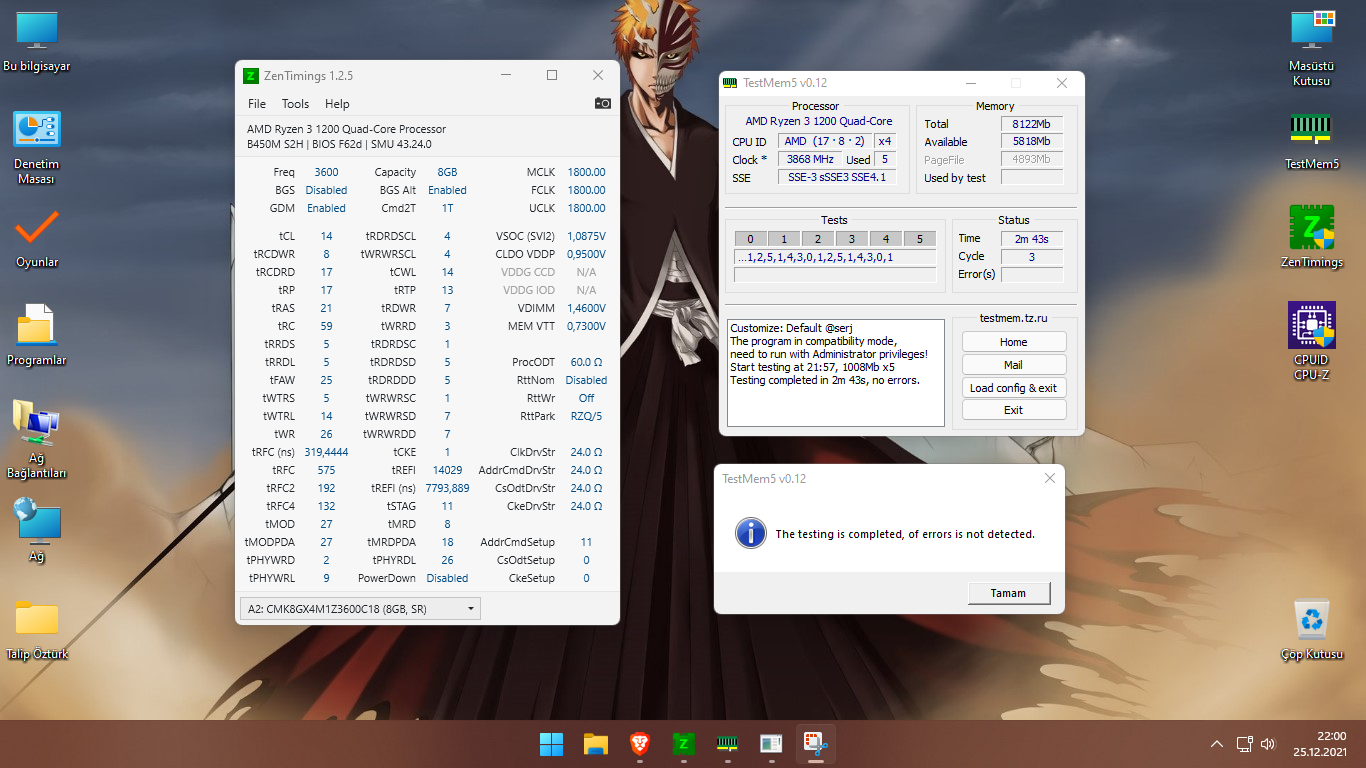The image size is (1366, 768).
Task: Click the ZenTimings title bar app icon
Action: click(x=252, y=75)
